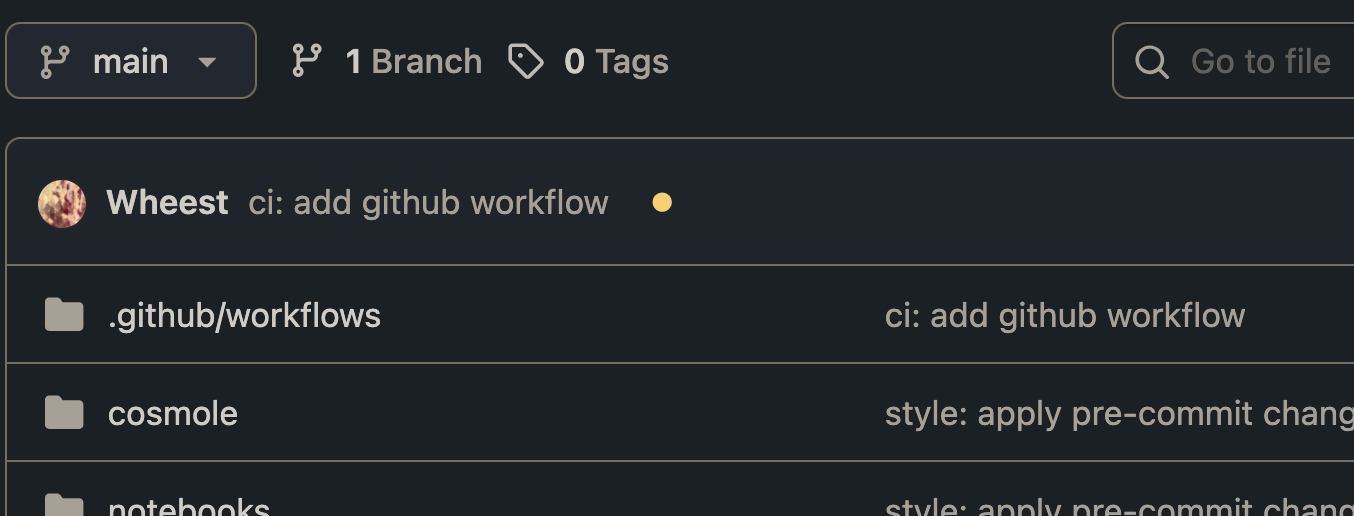
Task: Open commit message in .github/workflows row
Action: point(1064,316)
